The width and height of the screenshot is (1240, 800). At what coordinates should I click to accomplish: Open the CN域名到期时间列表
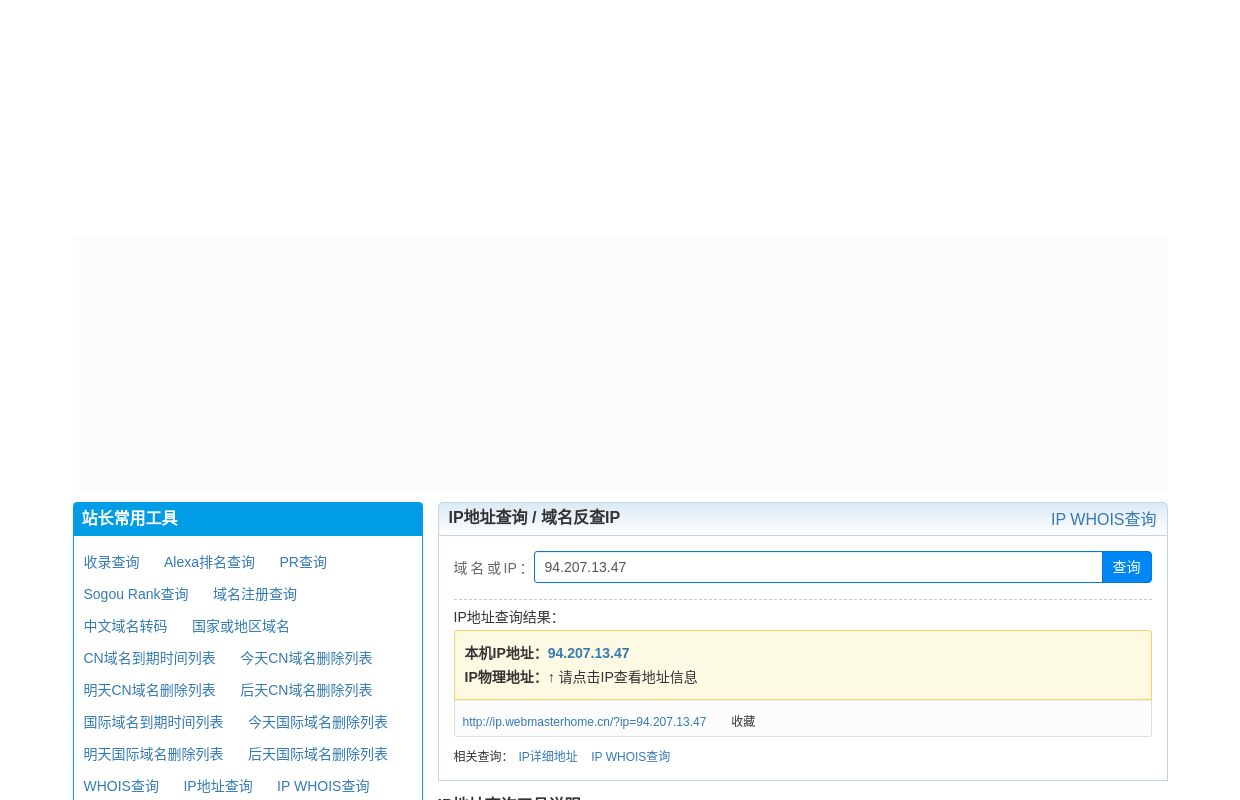coord(149,658)
